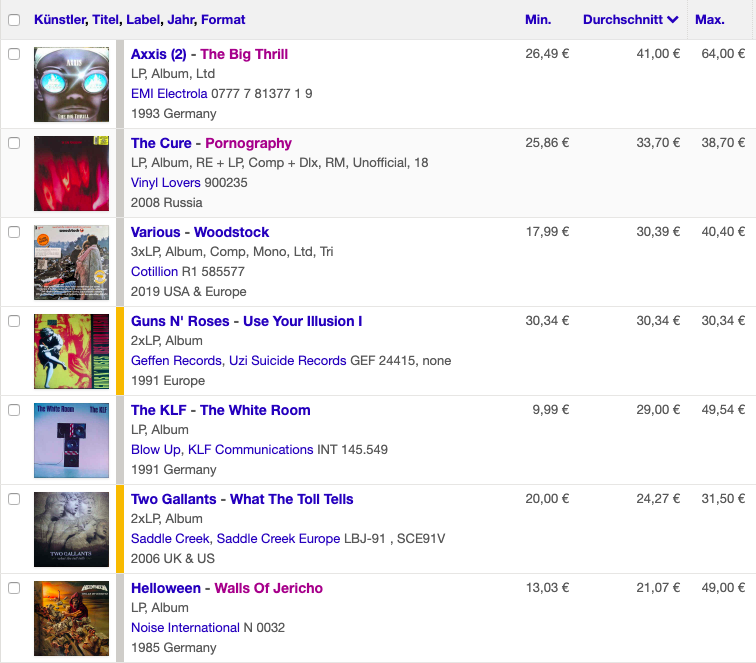Screen dimensions: 756x663
Task: Open release The Big Thrill
Action: tap(244, 54)
